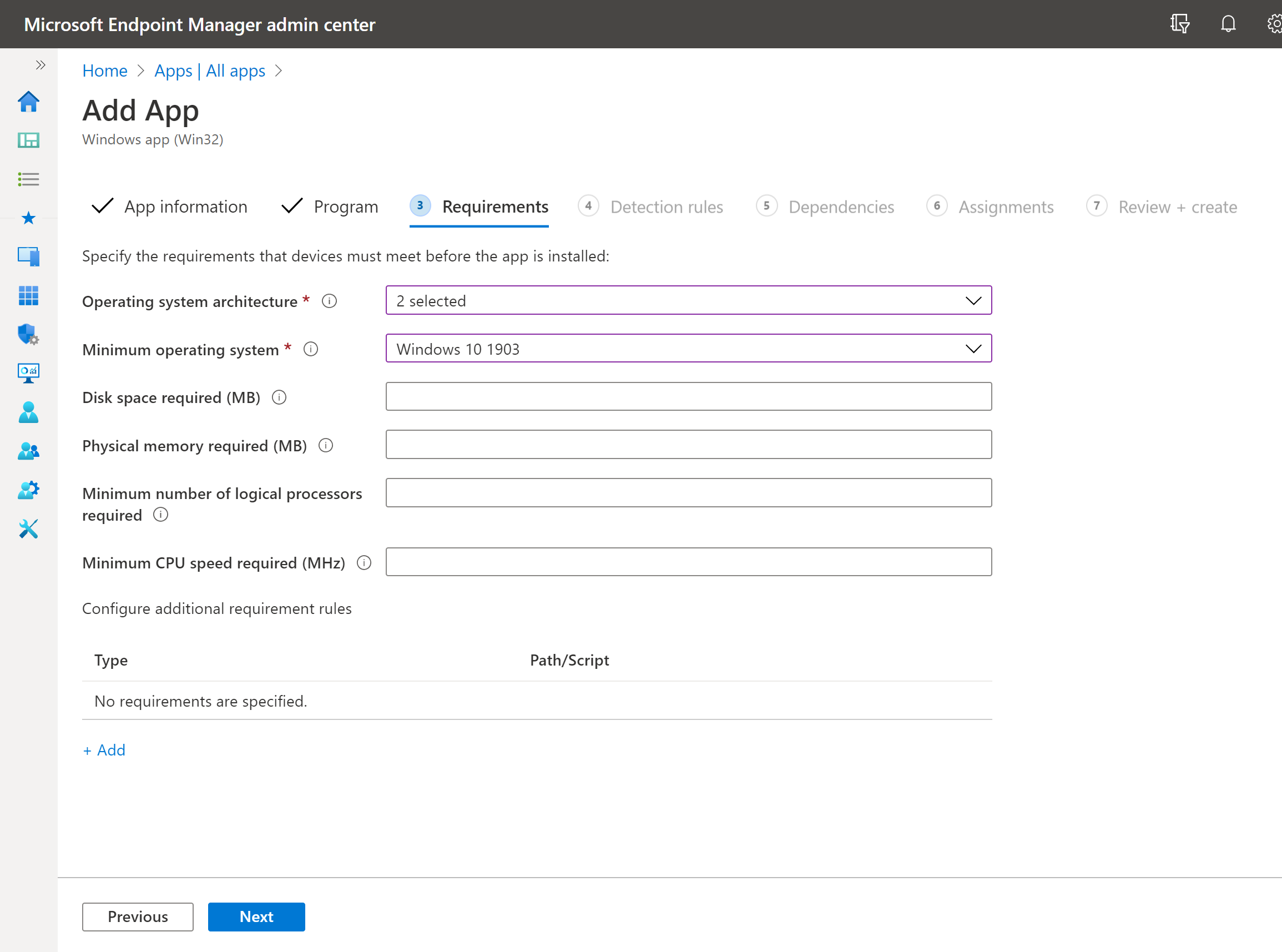Open Tenant administration icon in sidebar
This screenshot has width=1282, height=952.
[28, 490]
